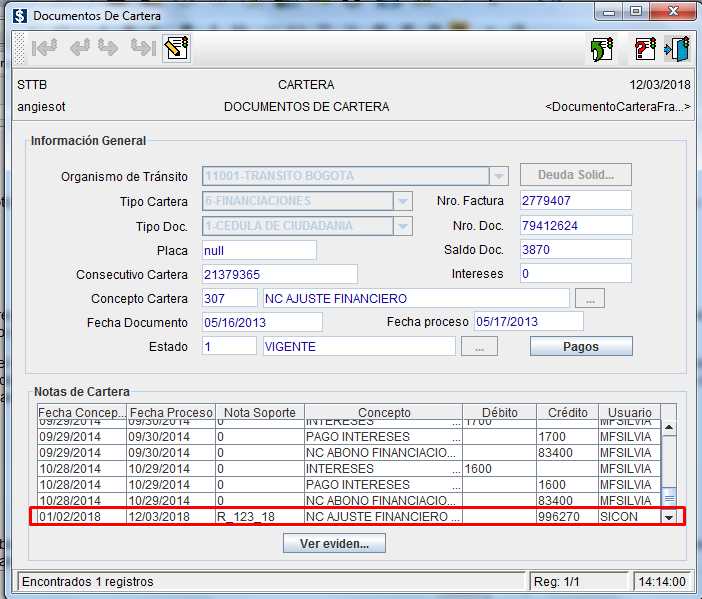Click the Deuda Solid... button

click(576, 175)
